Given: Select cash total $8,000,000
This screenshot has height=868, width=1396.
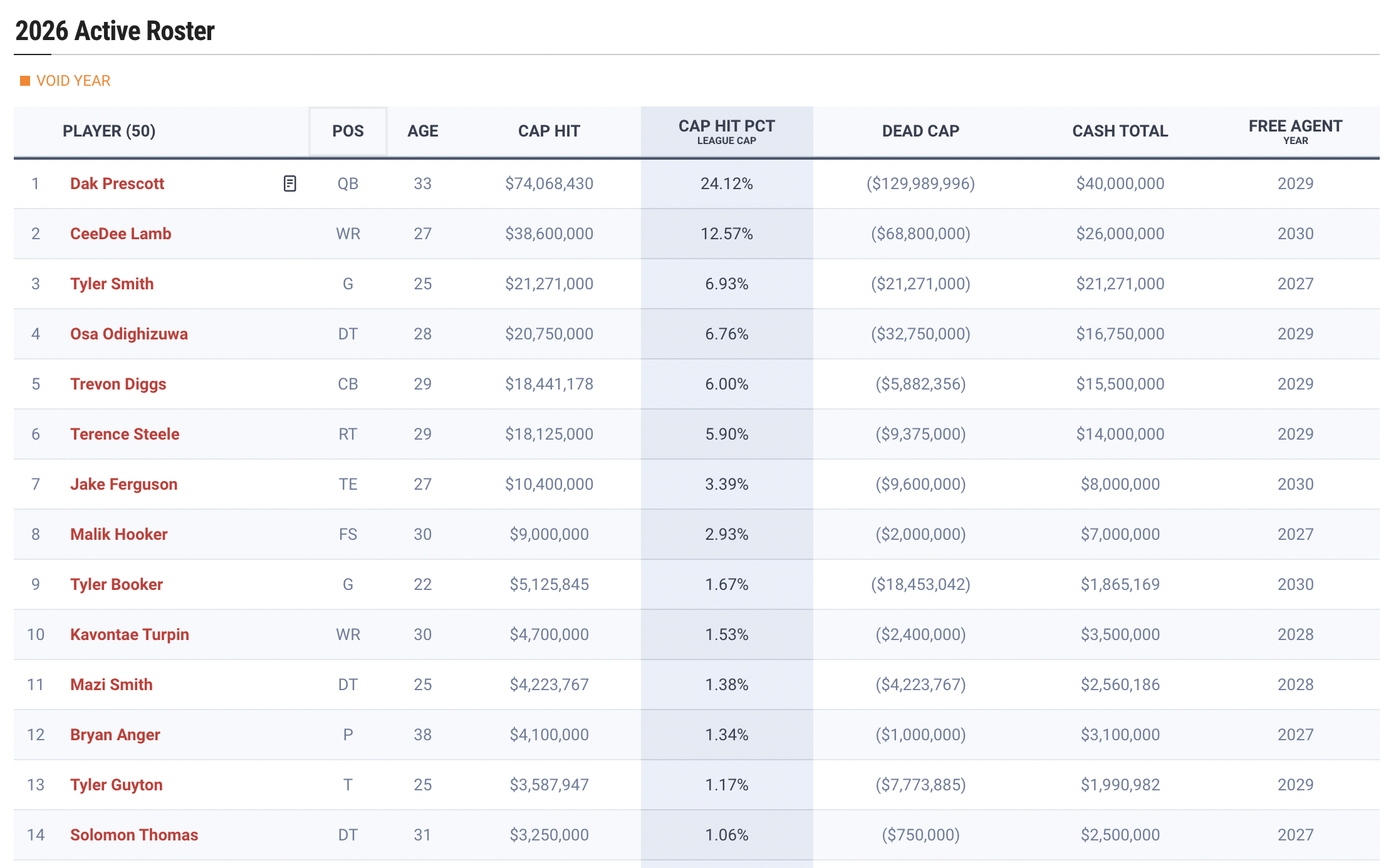Looking at the screenshot, I should 1120,484.
